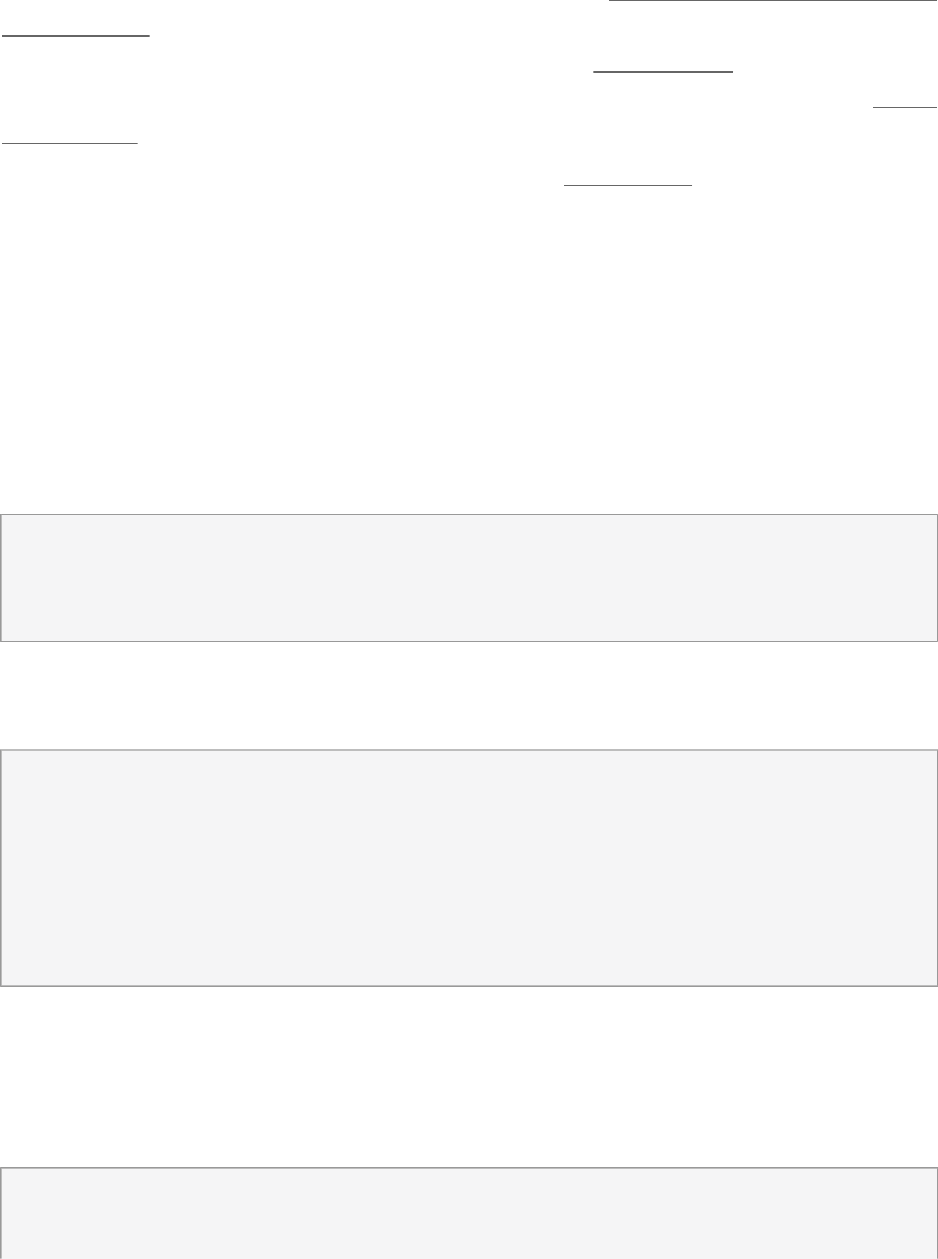Screen dimensions: 938x1259
Task: Click white space between middle and bottom code blocks
Action: (x=469, y=1077)
